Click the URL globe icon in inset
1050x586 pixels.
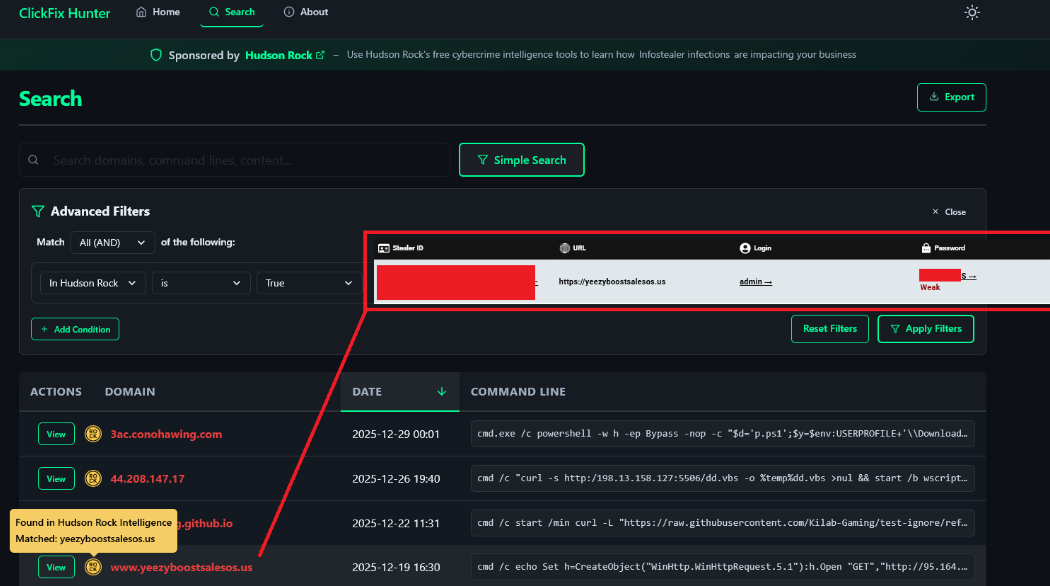tap(565, 248)
